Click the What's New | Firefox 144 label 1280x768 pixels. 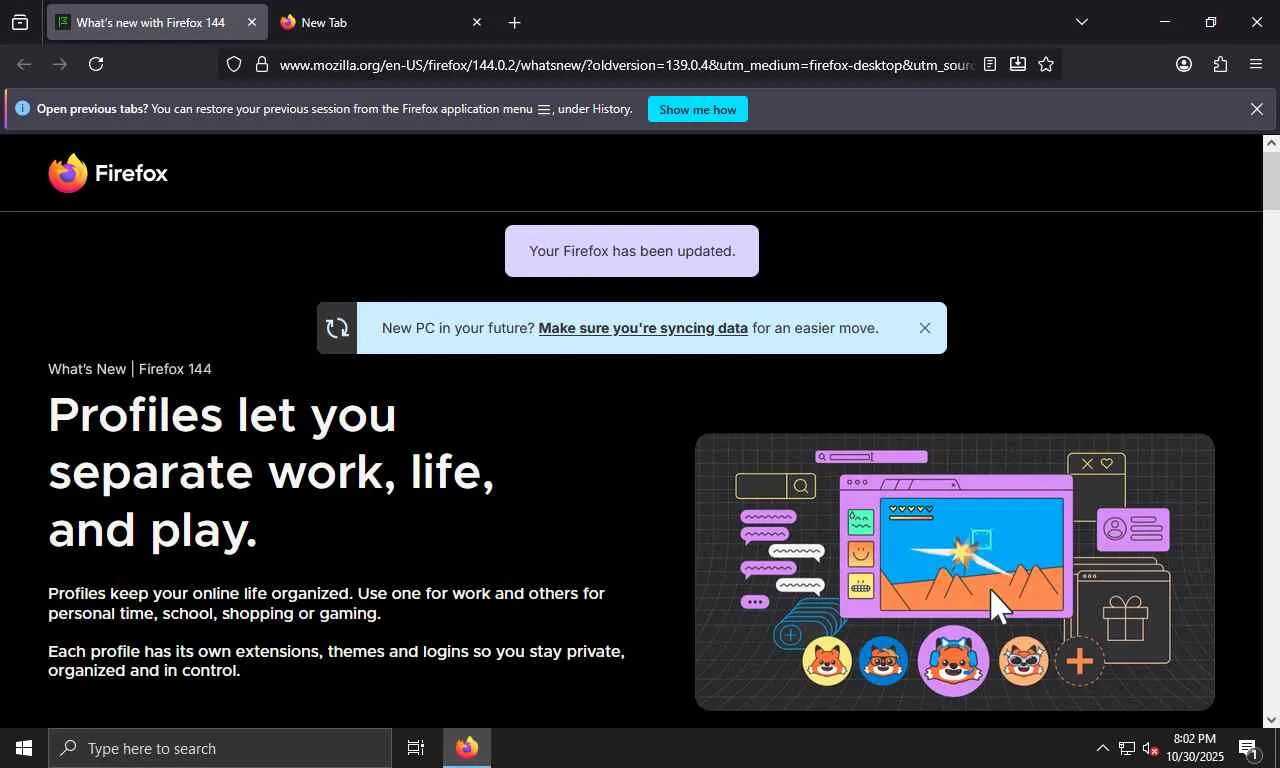point(130,369)
